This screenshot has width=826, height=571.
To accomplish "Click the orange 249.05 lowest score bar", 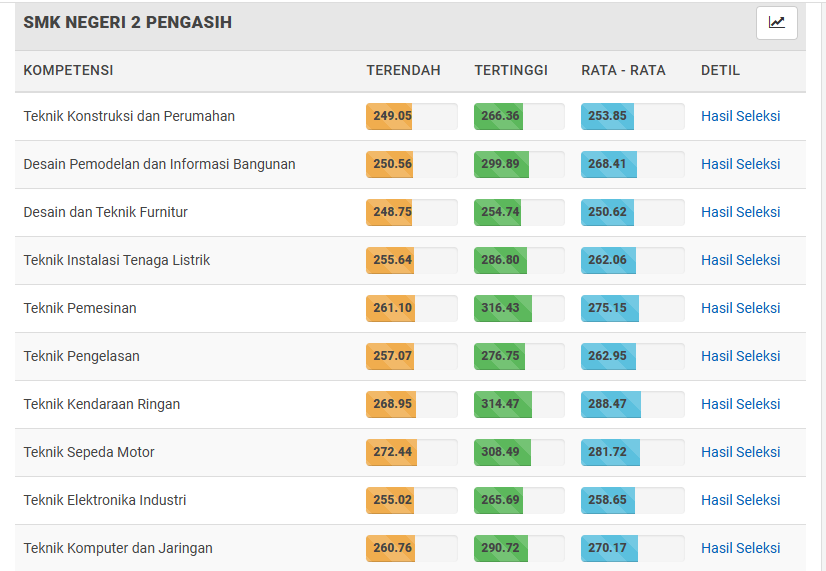I will tap(389, 116).
